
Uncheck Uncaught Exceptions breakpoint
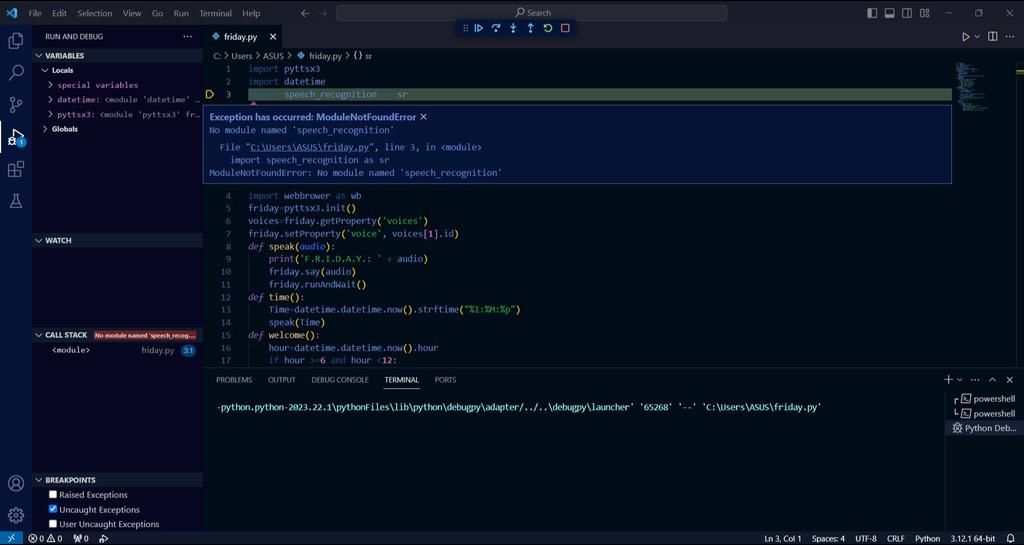click(x=53, y=509)
